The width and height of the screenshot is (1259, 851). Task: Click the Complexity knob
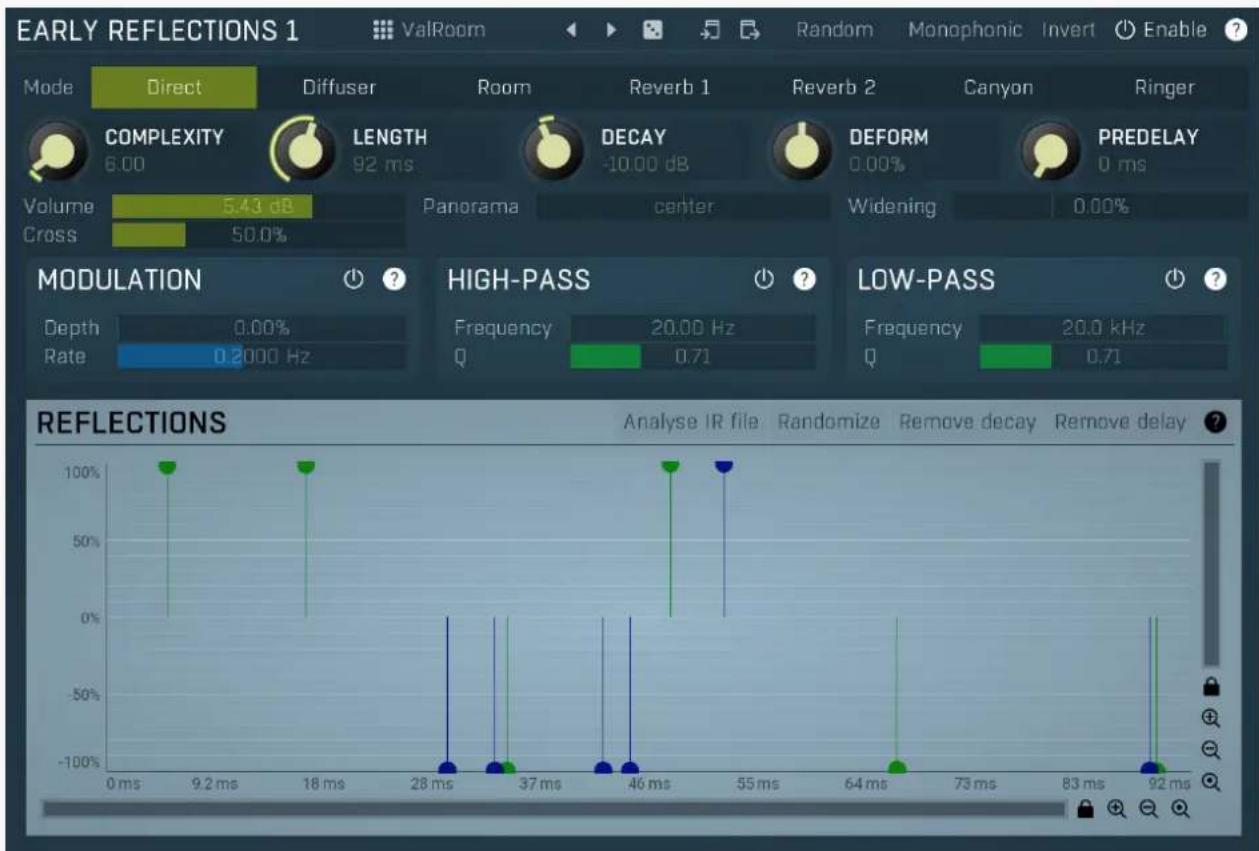[x=56, y=152]
